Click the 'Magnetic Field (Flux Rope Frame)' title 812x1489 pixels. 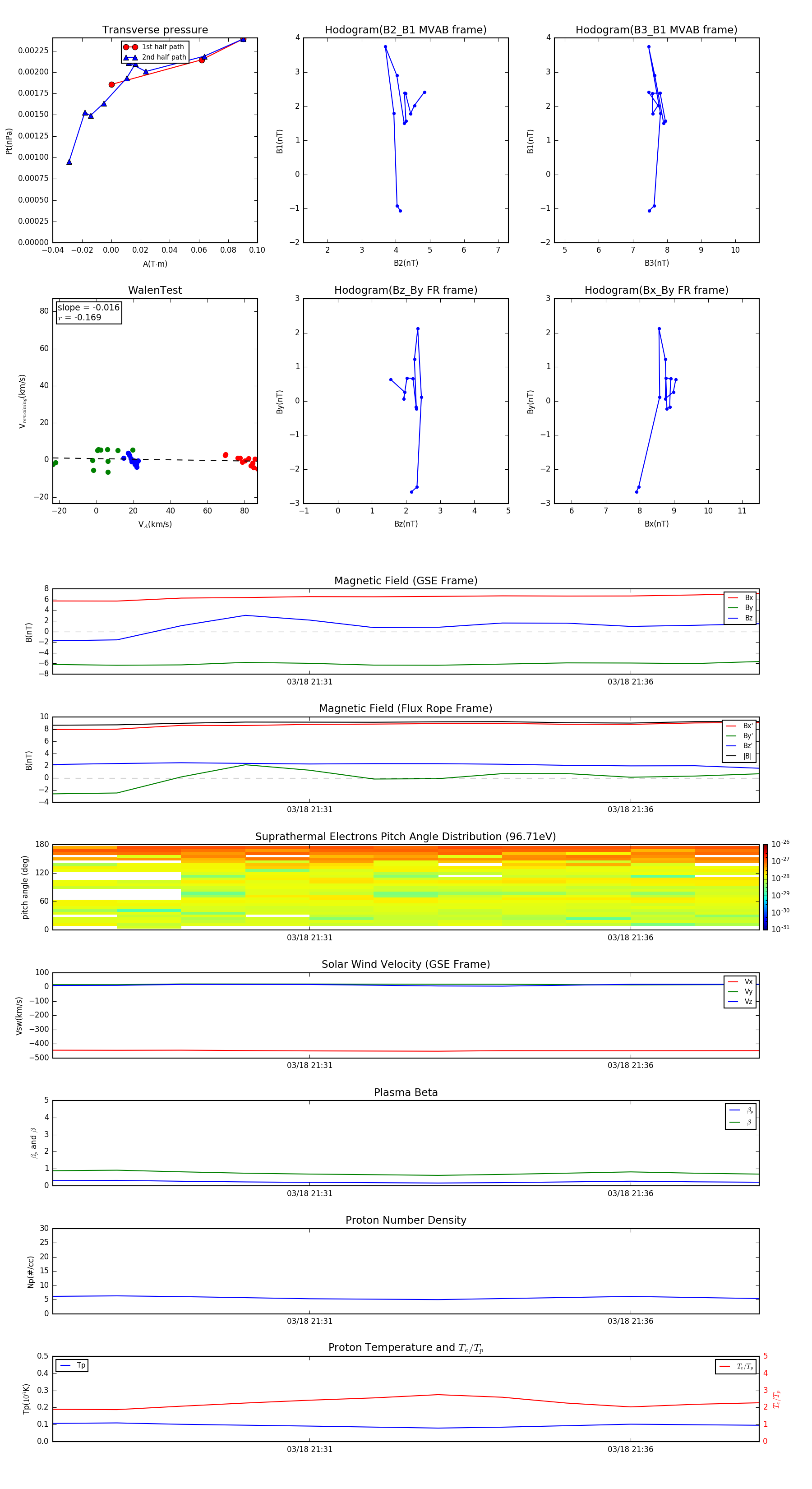406,709
